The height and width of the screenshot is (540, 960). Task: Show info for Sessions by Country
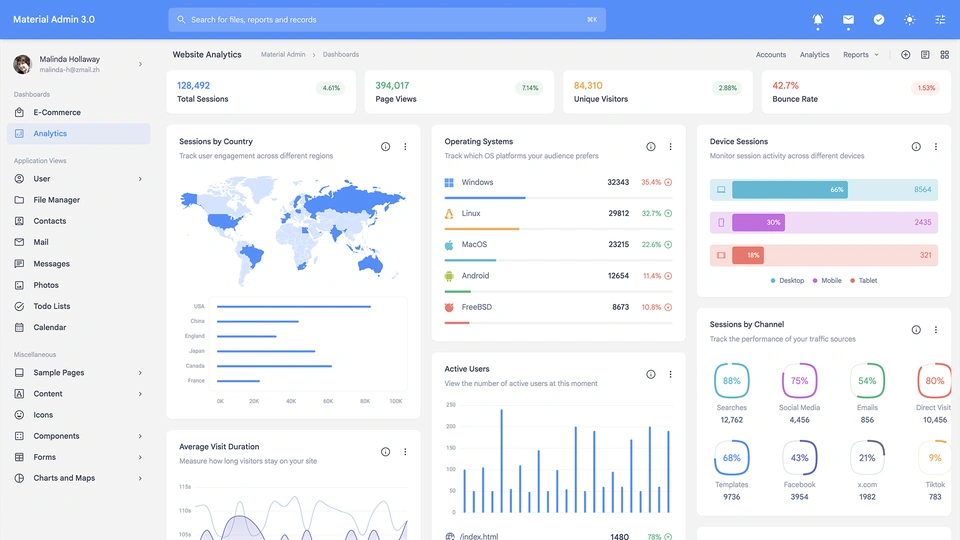click(386, 147)
